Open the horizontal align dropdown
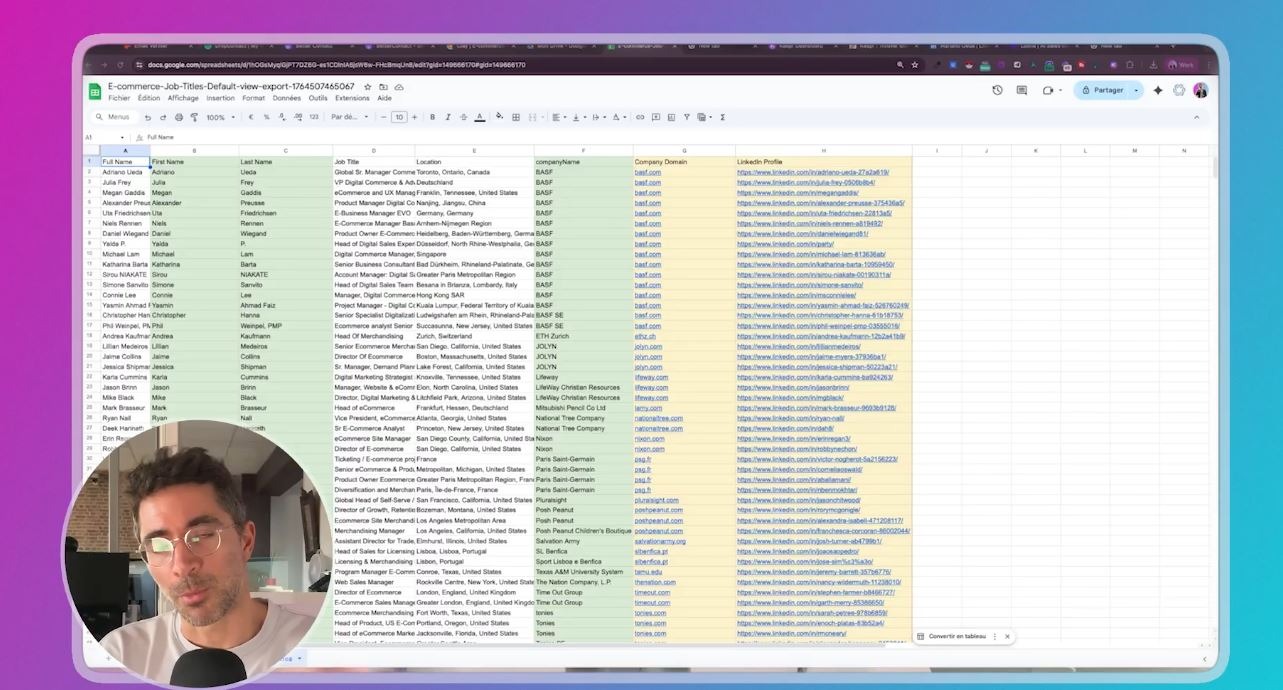This screenshot has height=690, width=1283. point(558,117)
